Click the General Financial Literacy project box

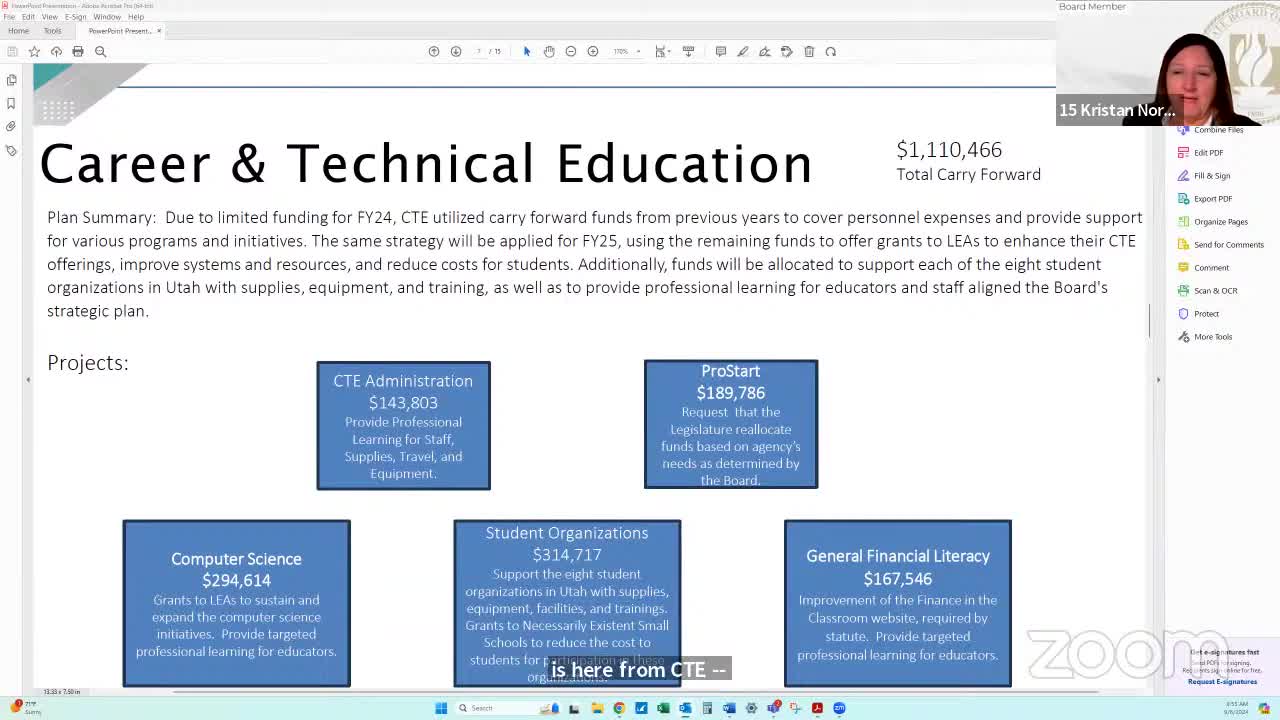(x=898, y=603)
